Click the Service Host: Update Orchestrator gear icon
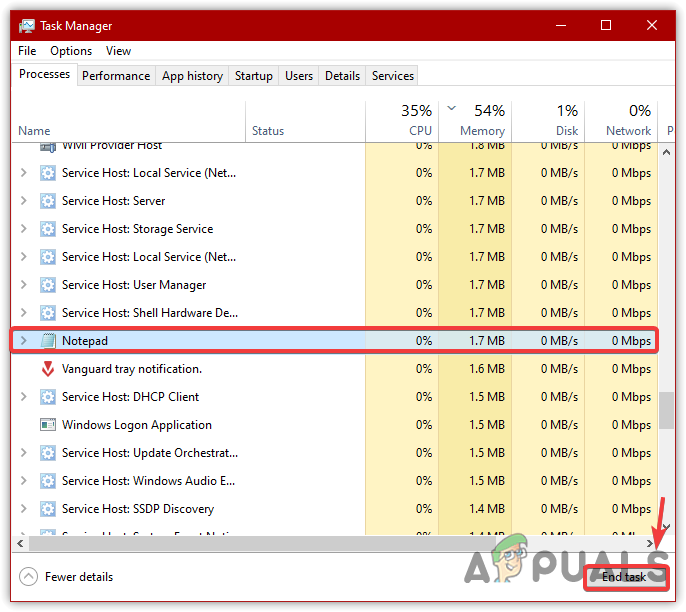The image size is (686, 612). [48, 453]
